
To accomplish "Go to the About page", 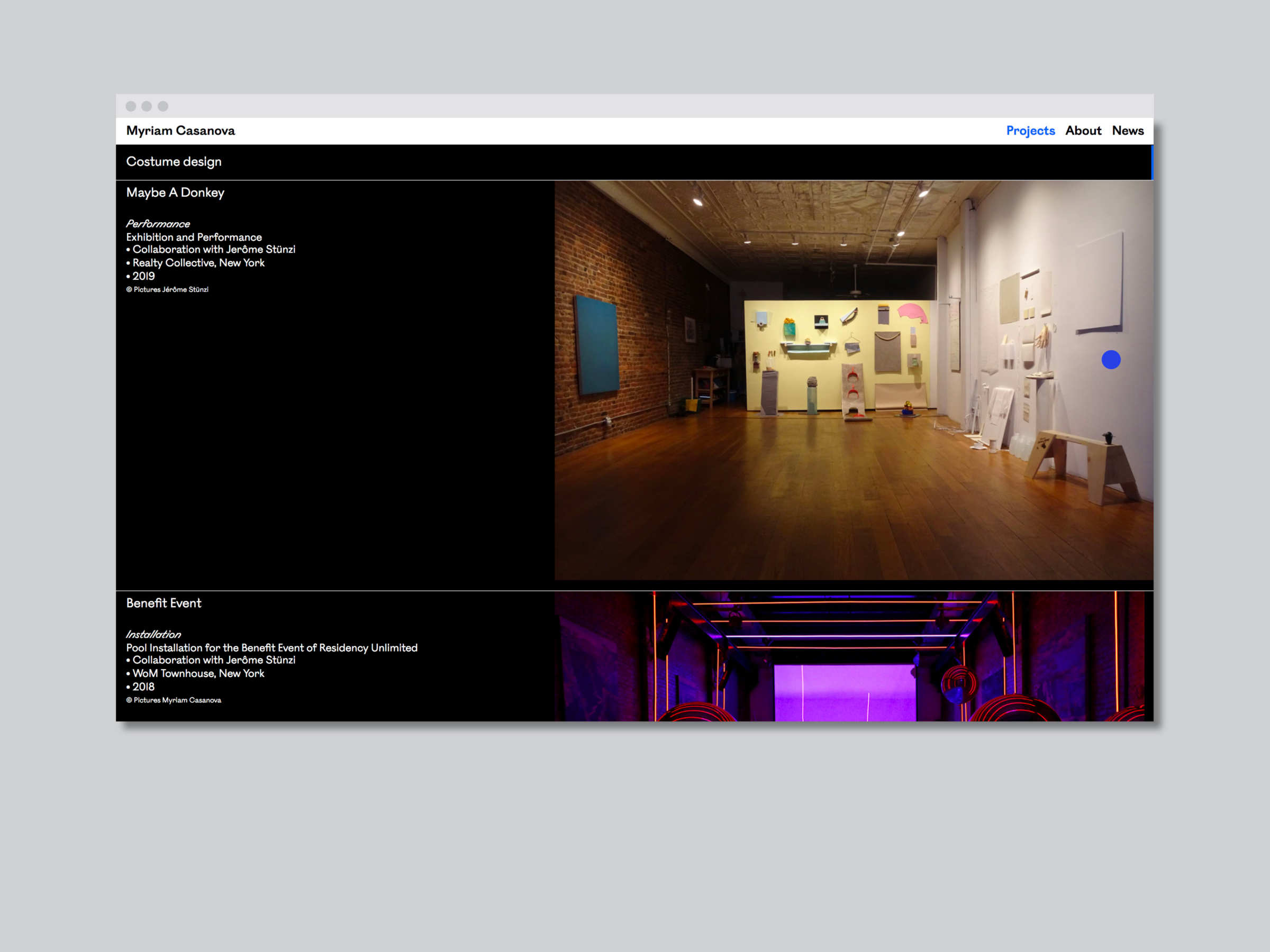I will [1083, 131].
